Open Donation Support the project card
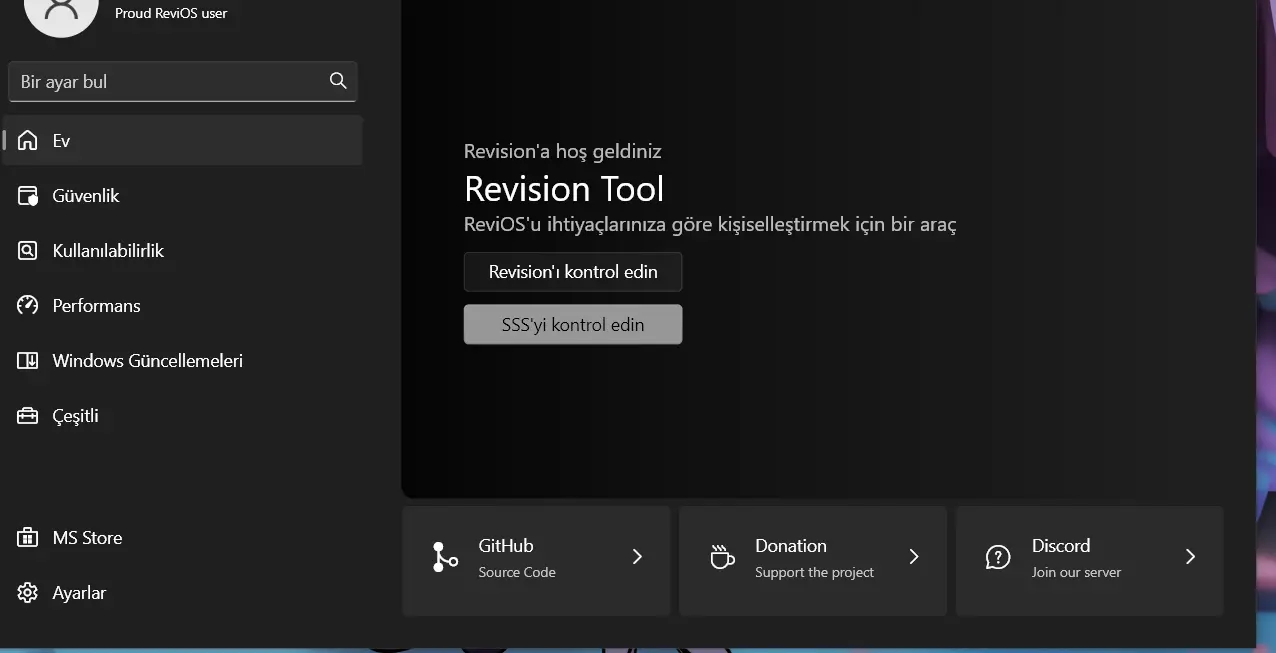The width and height of the screenshot is (1276, 653). [813, 560]
